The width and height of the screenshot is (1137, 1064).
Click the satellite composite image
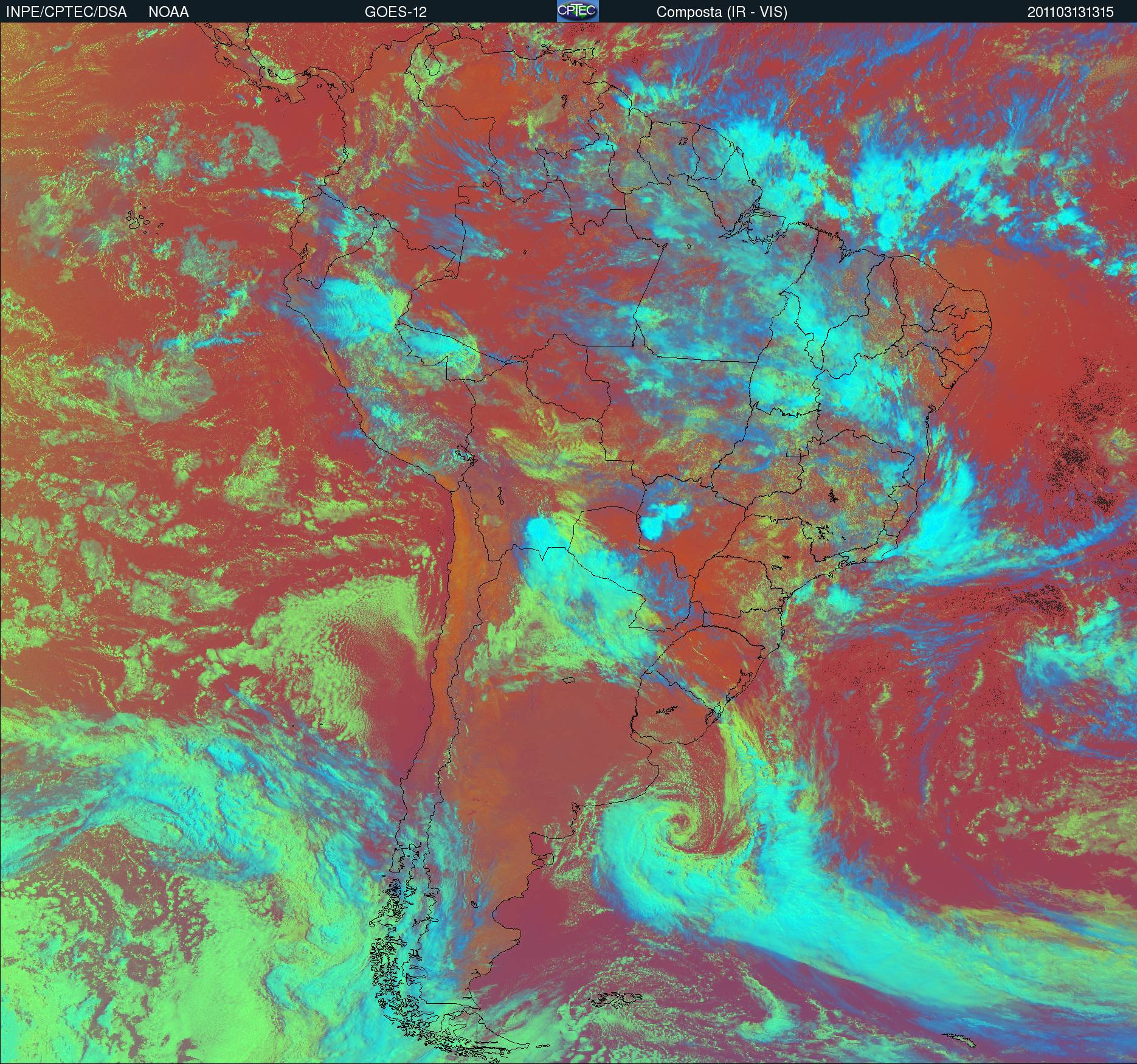(x=568, y=543)
